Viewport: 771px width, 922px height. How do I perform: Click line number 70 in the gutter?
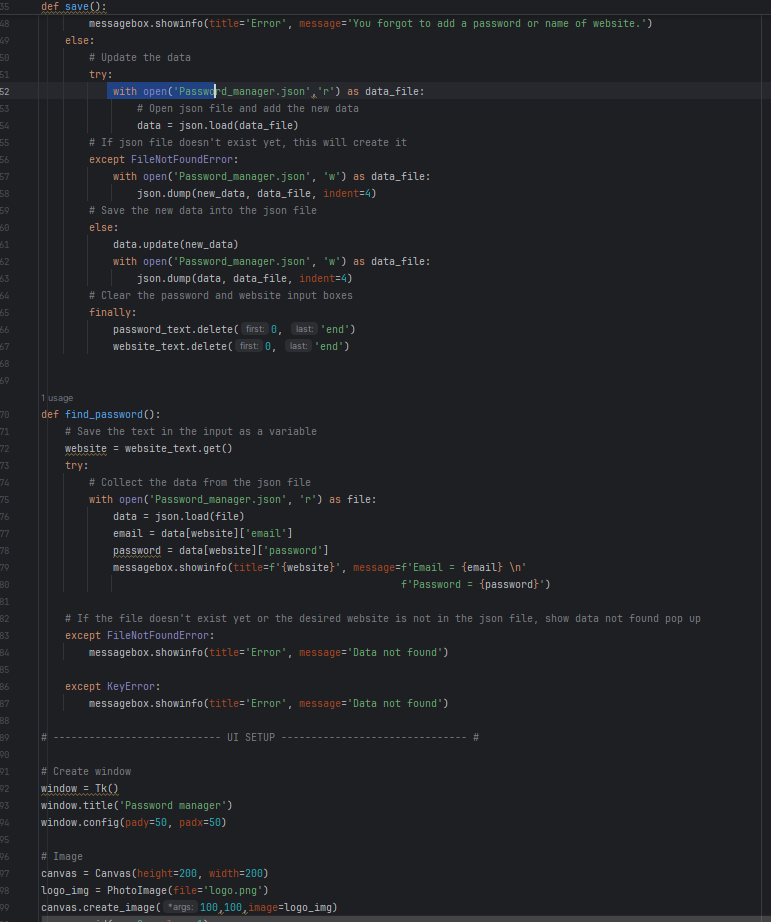coord(6,414)
